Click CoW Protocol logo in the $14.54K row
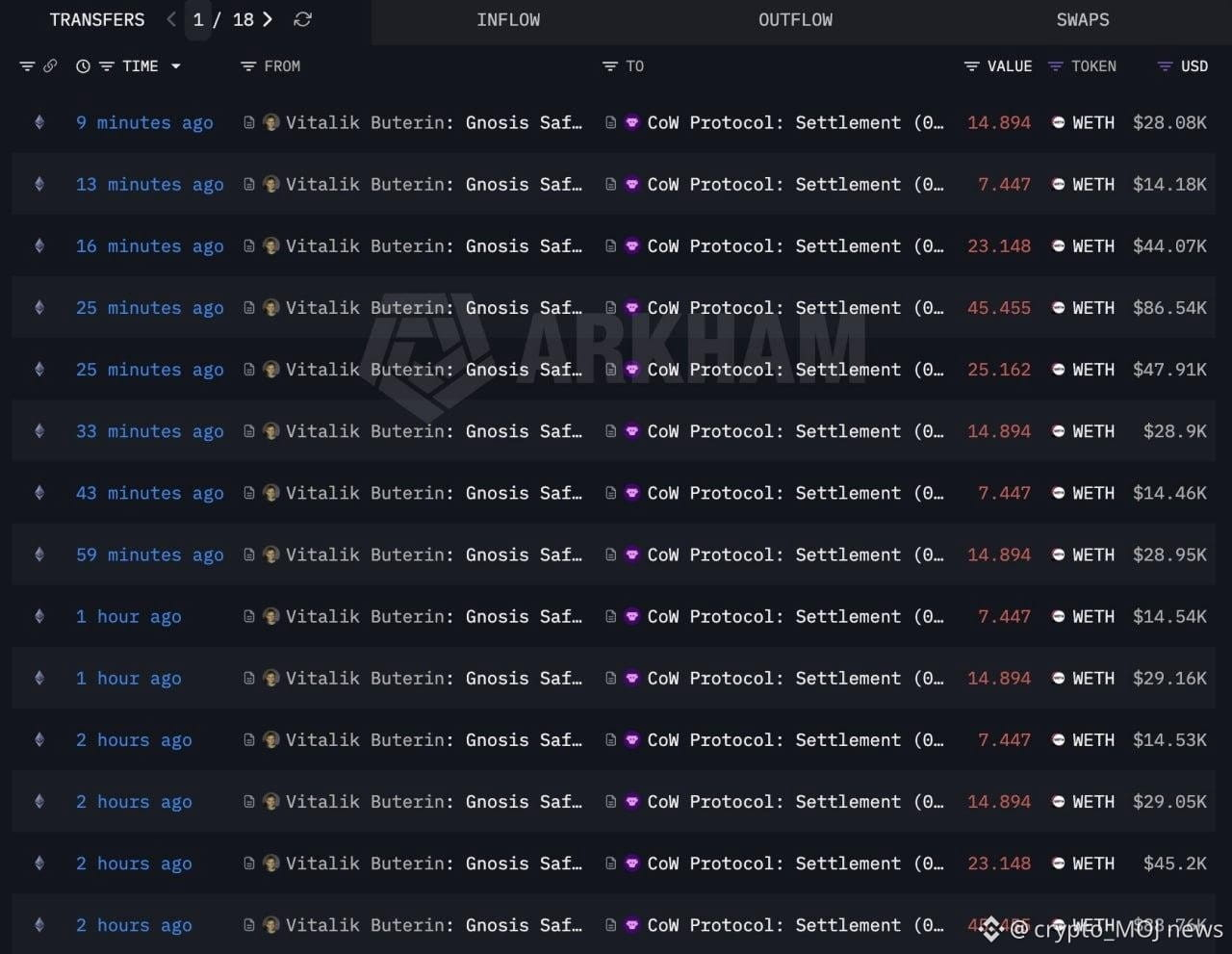The height and width of the screenshot is (954, 1232). pos(632,616)
